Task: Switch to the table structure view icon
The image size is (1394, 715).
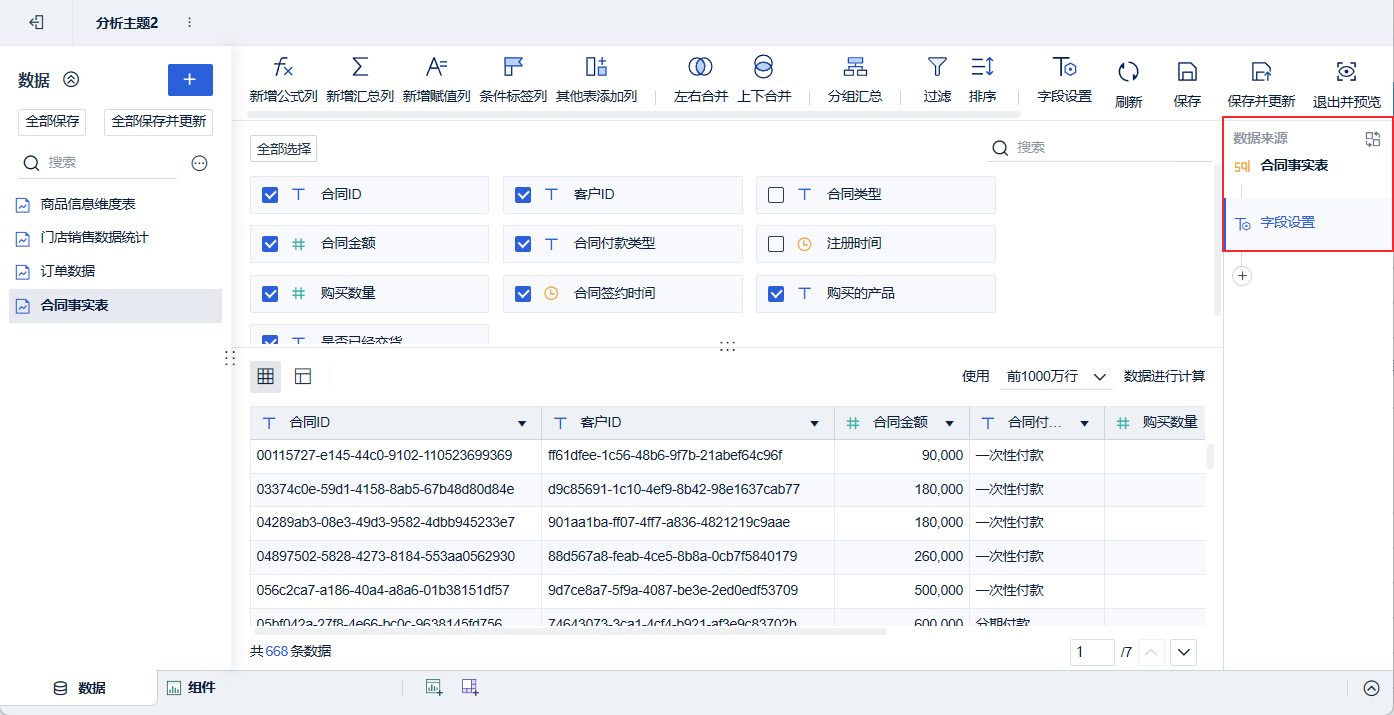Action: click(x=303, y=376)
